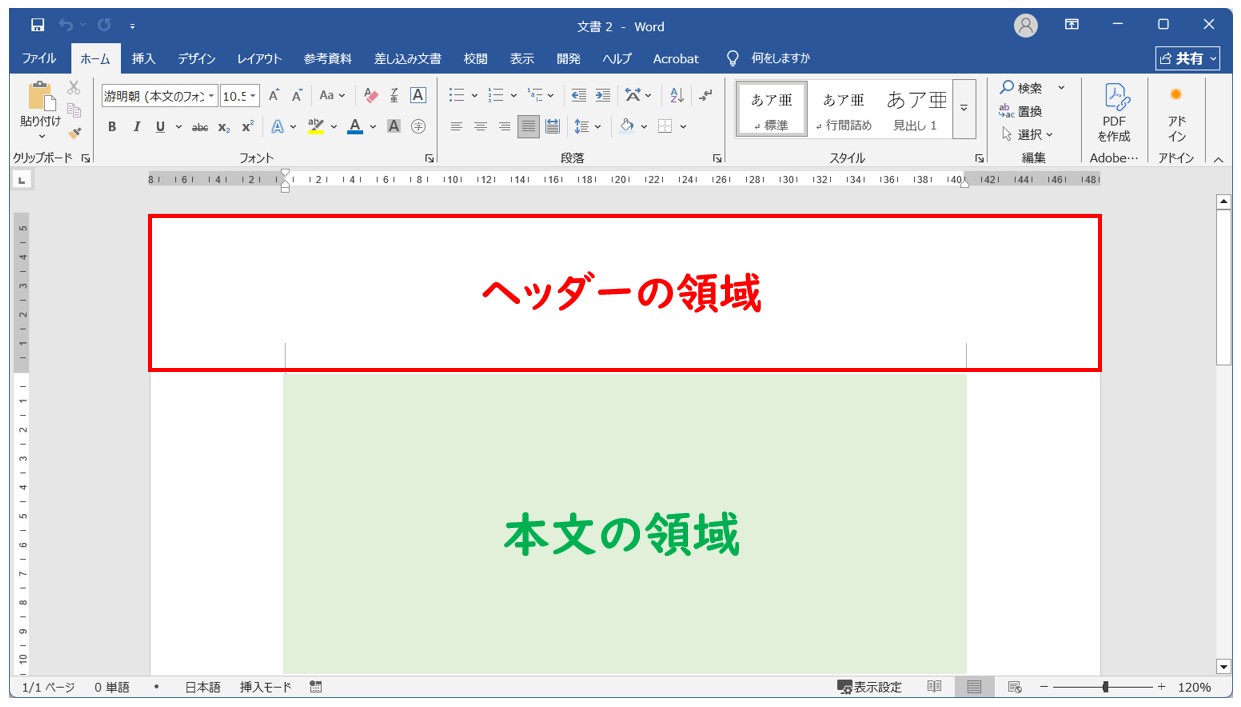
Task: Decrease font size with shrink font icon
Action: (297, 96)
